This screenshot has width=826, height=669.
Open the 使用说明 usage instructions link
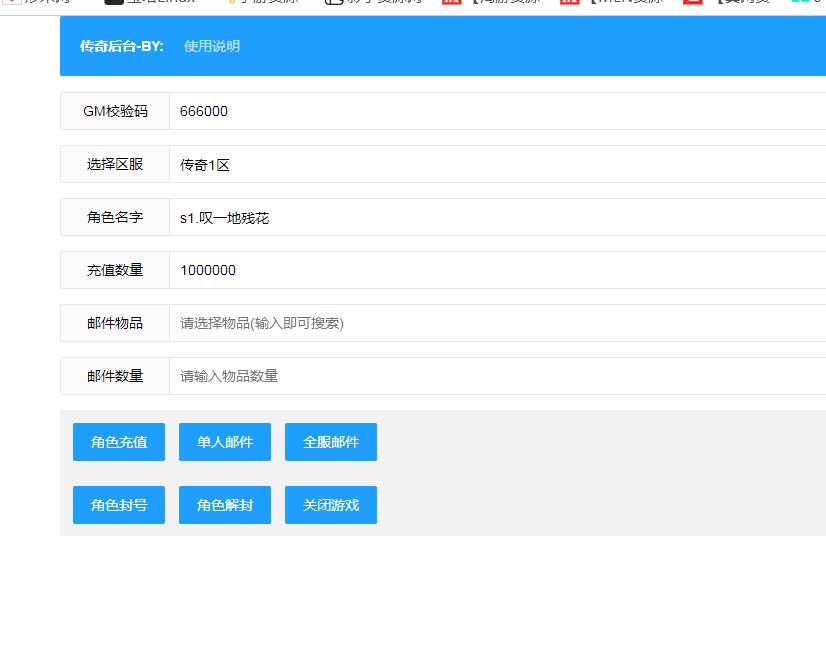click(212, 46)
